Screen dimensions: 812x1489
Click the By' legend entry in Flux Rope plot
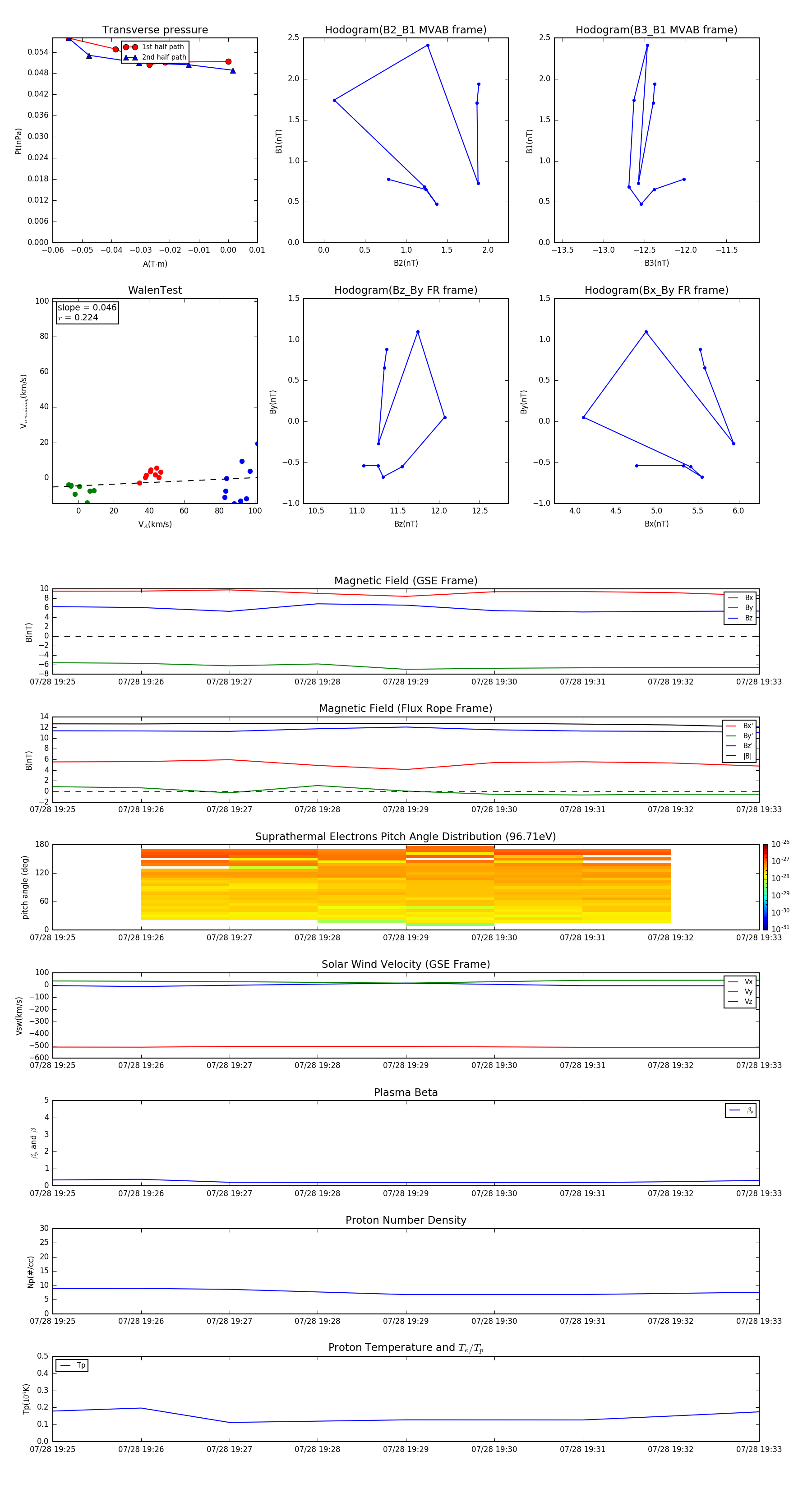pos(740,736)
